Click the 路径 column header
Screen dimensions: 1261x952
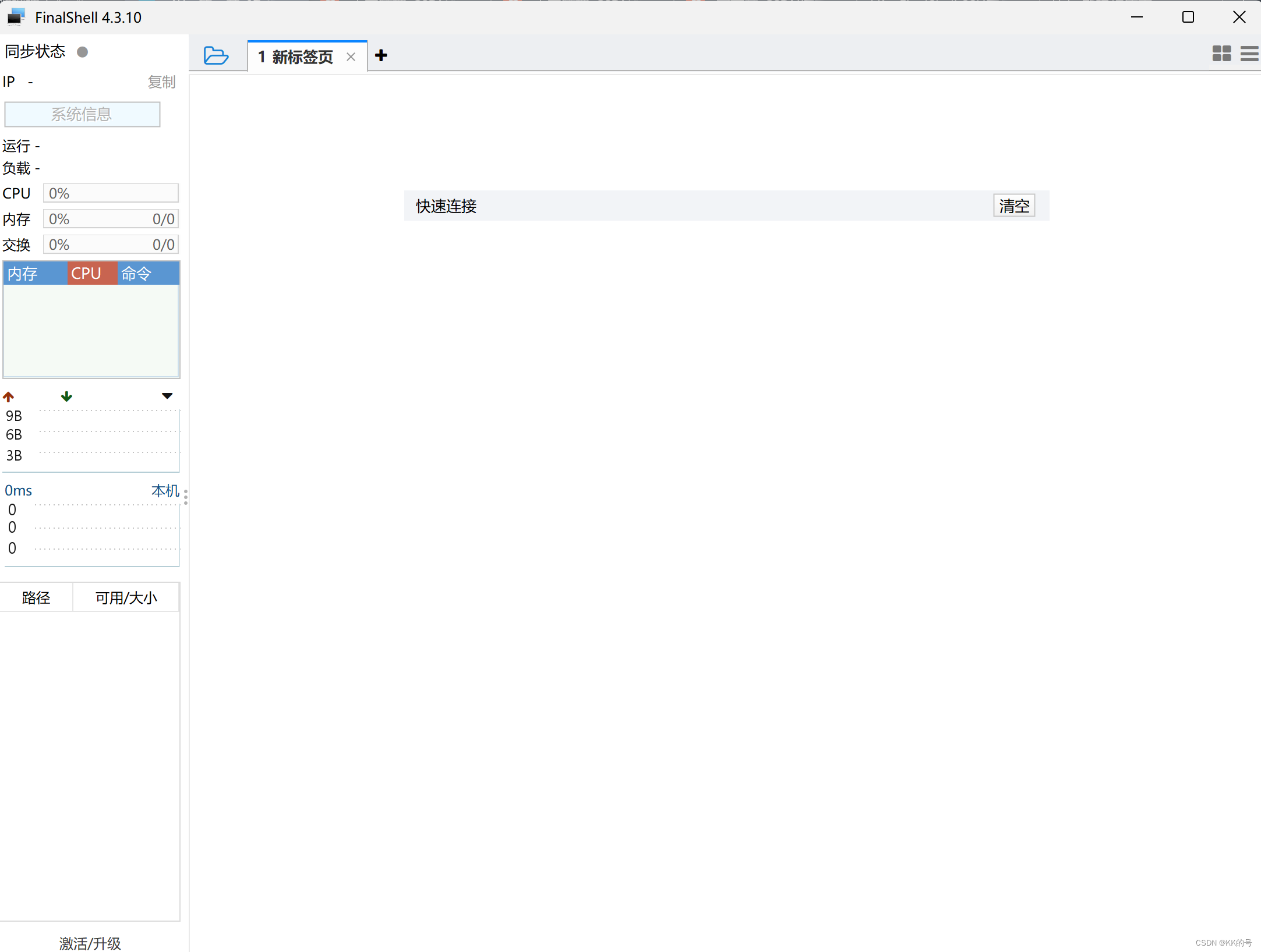coord(36,598)
